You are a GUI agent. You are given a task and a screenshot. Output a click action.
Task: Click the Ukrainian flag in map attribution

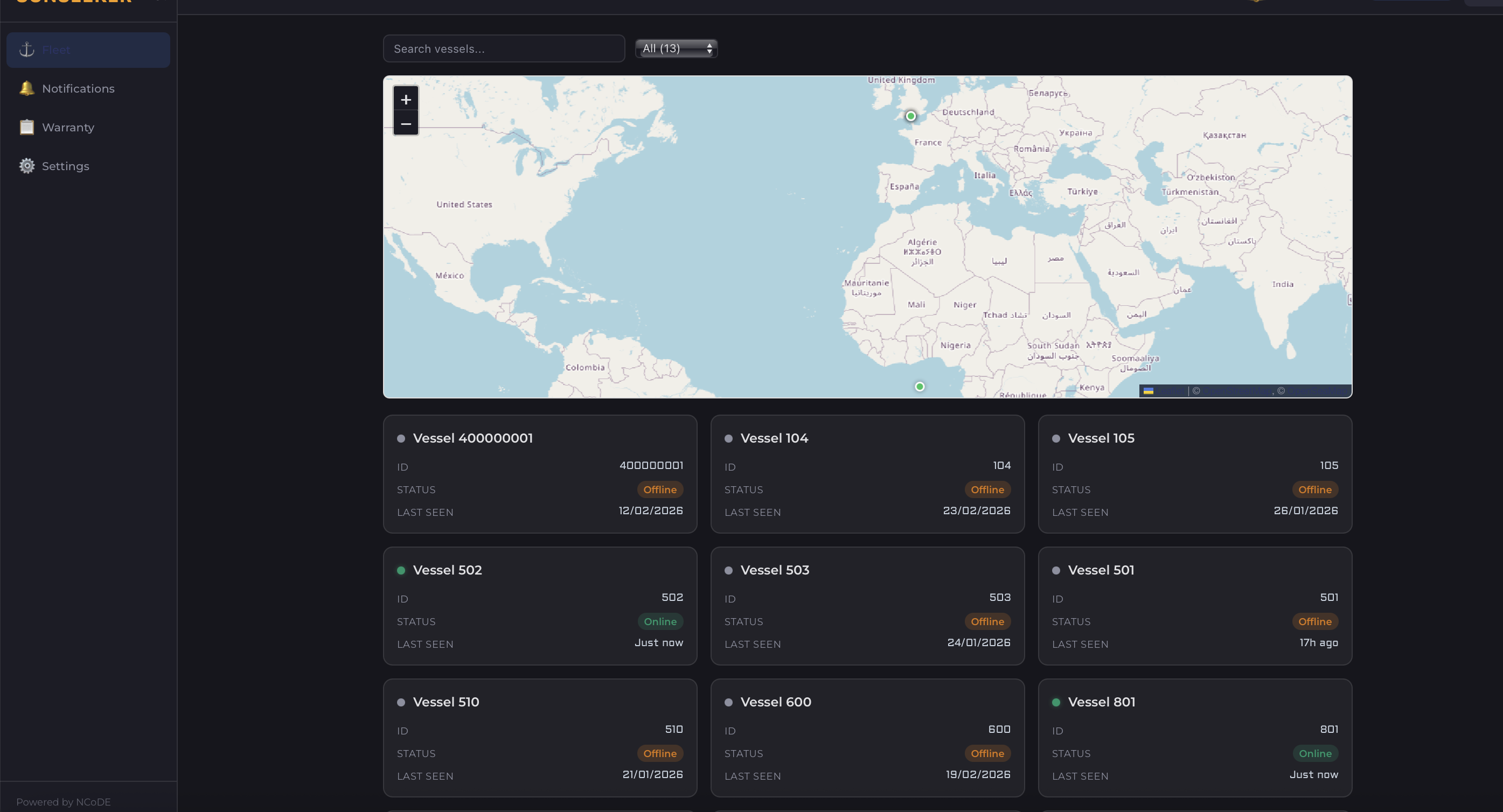coord(1148,391)
